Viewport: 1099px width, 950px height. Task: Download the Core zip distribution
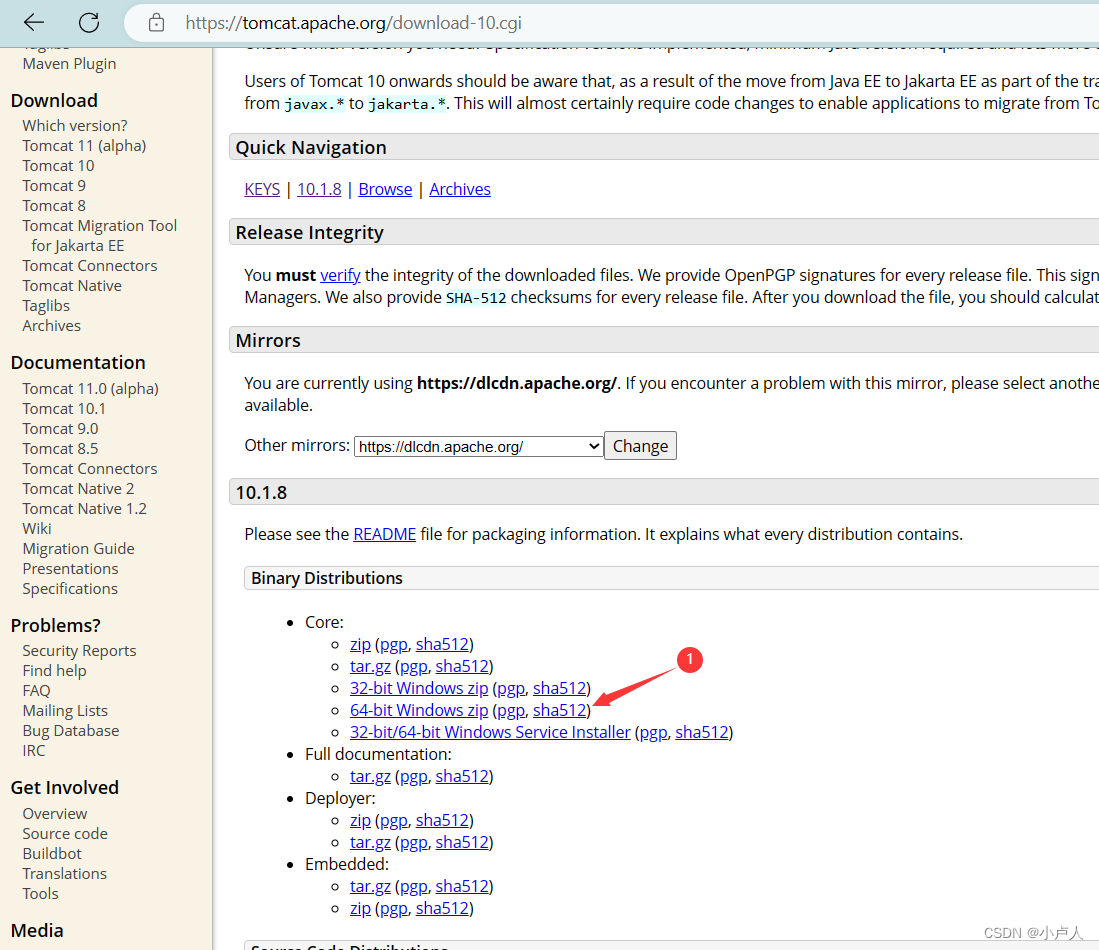click(x=360, y=643)
